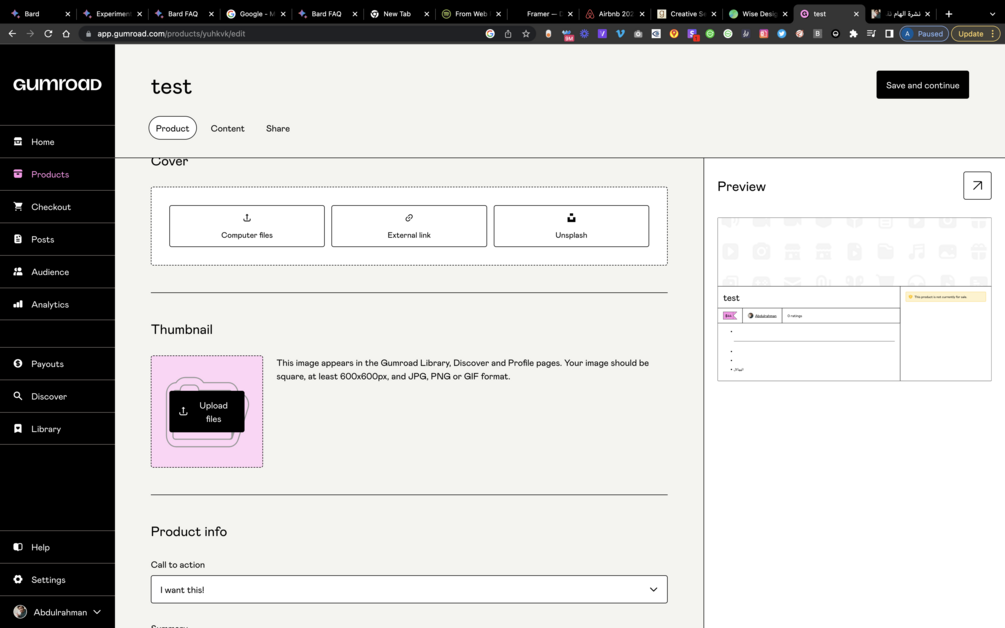This screenshot has height=628, width=1005.
Task: Click Upload files thumbnail button
Action: click(x=206, y=411)
